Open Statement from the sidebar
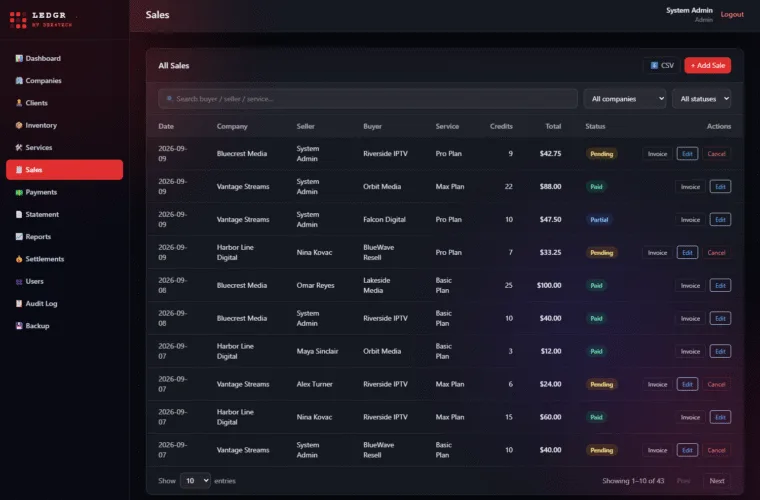The height and width of the screenshot is (500, 760). pyautogui.click(x=64, y=214)
